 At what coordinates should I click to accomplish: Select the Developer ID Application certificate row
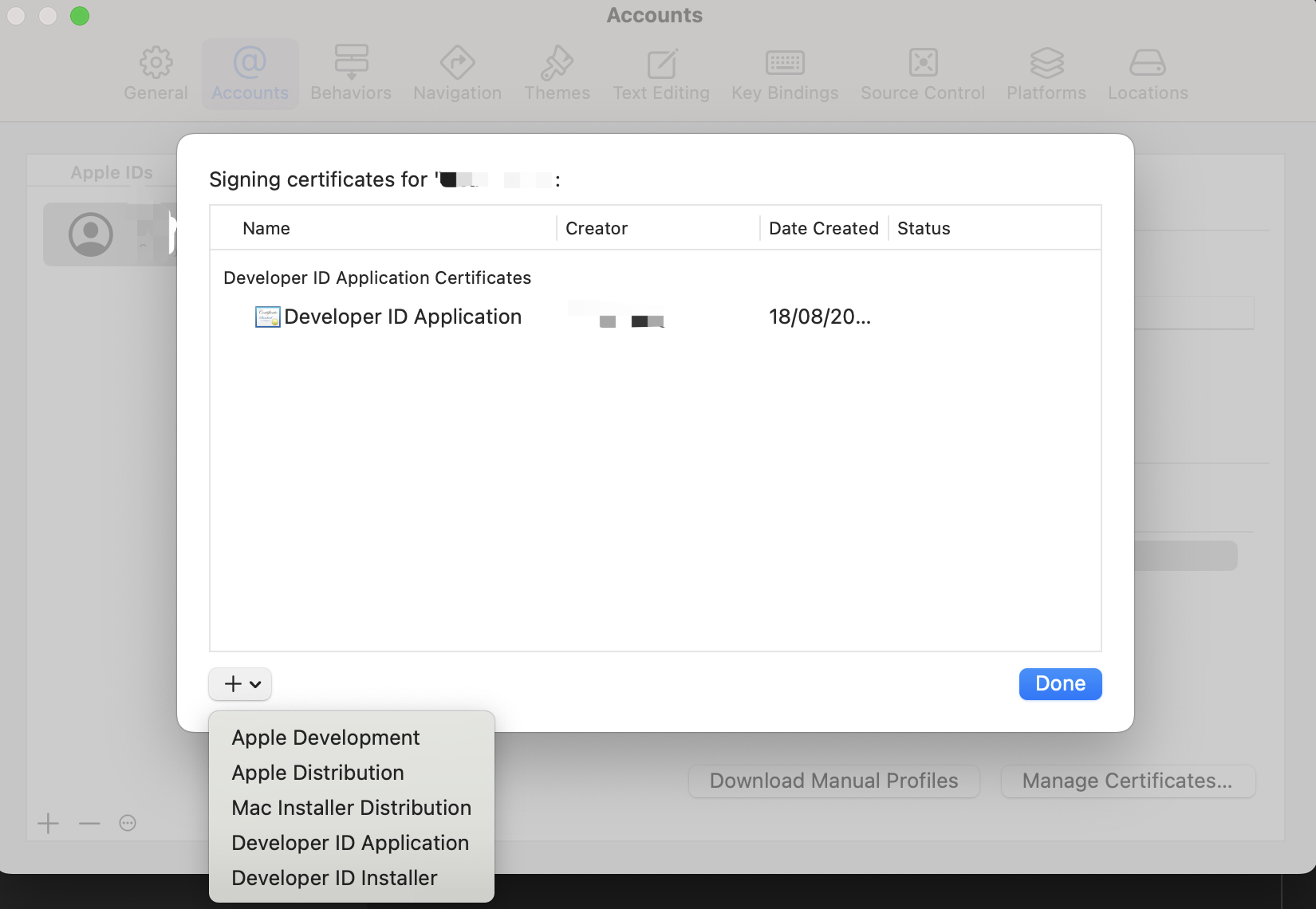click(x=656, y=317)
